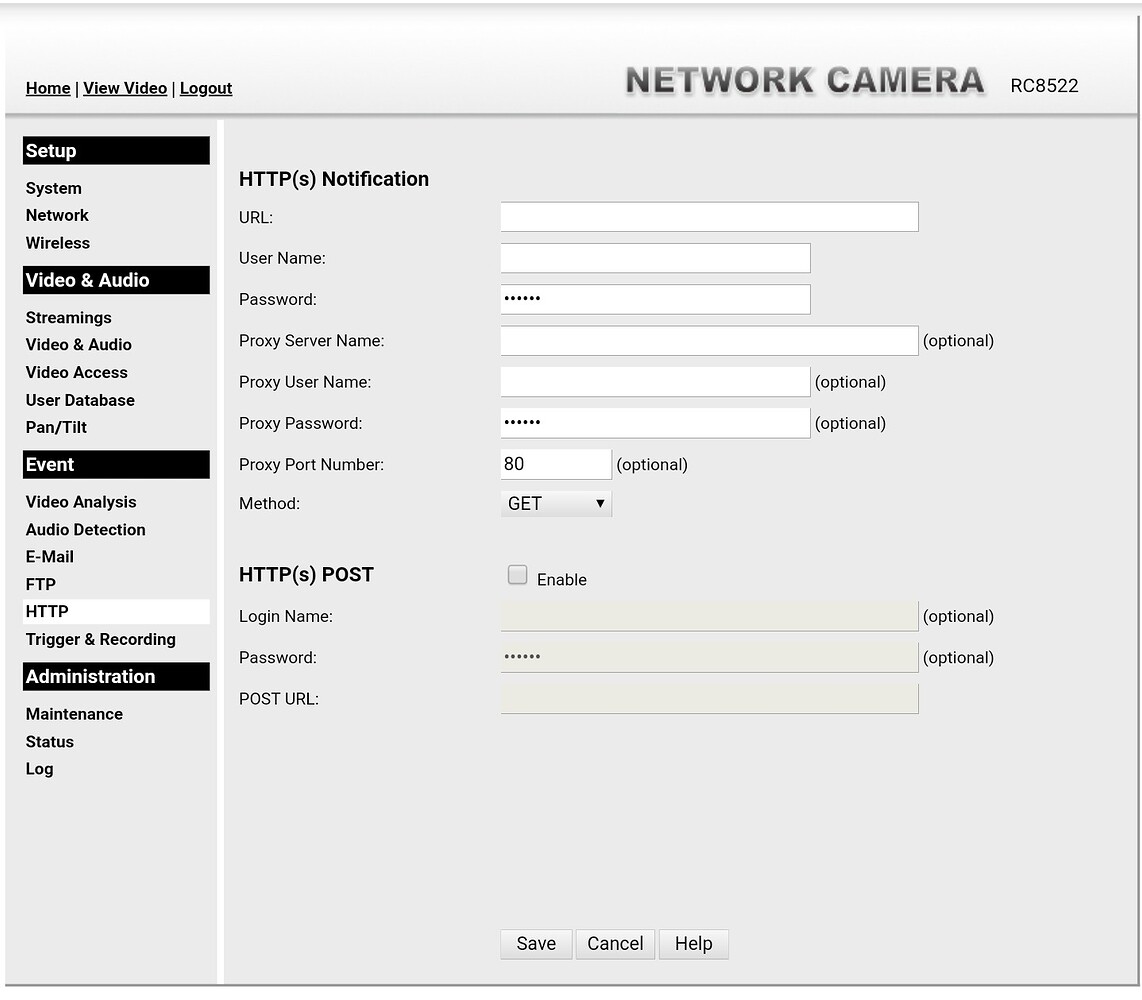Open the Video & Audio page
This screenshot has width=1142, height=1000.
tap(78, 344)
